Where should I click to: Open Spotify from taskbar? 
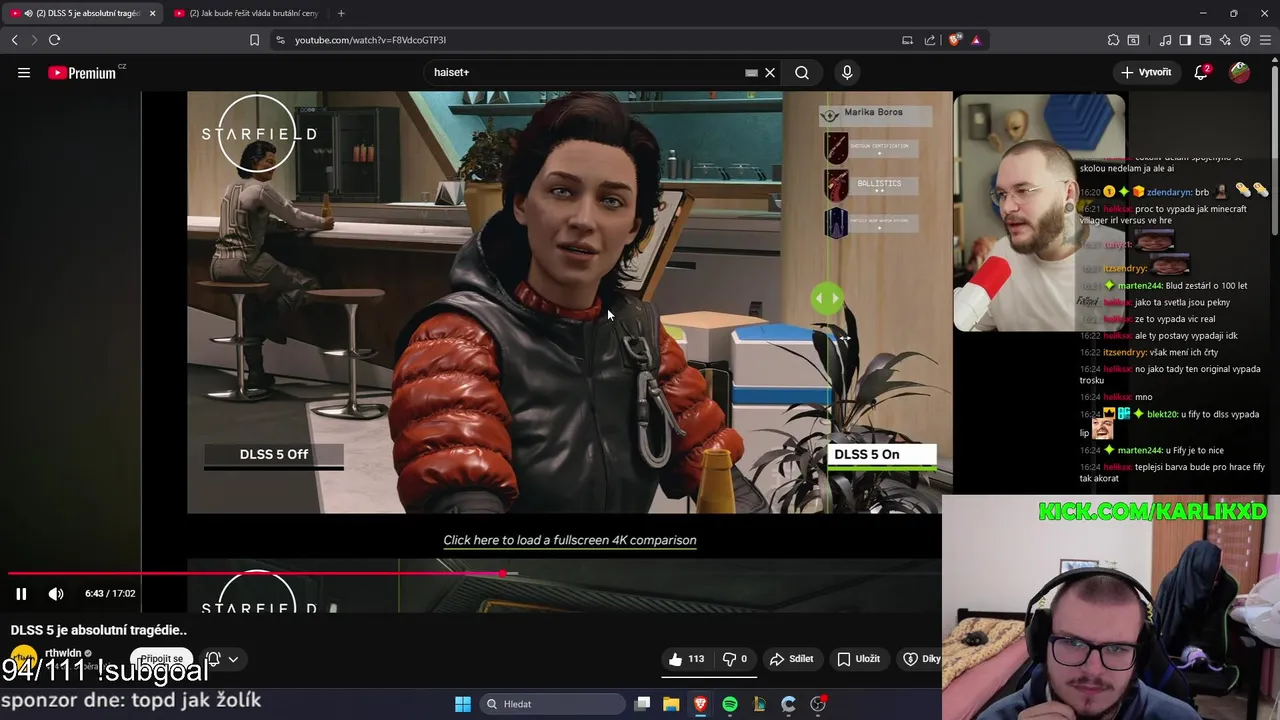(730, 704)
